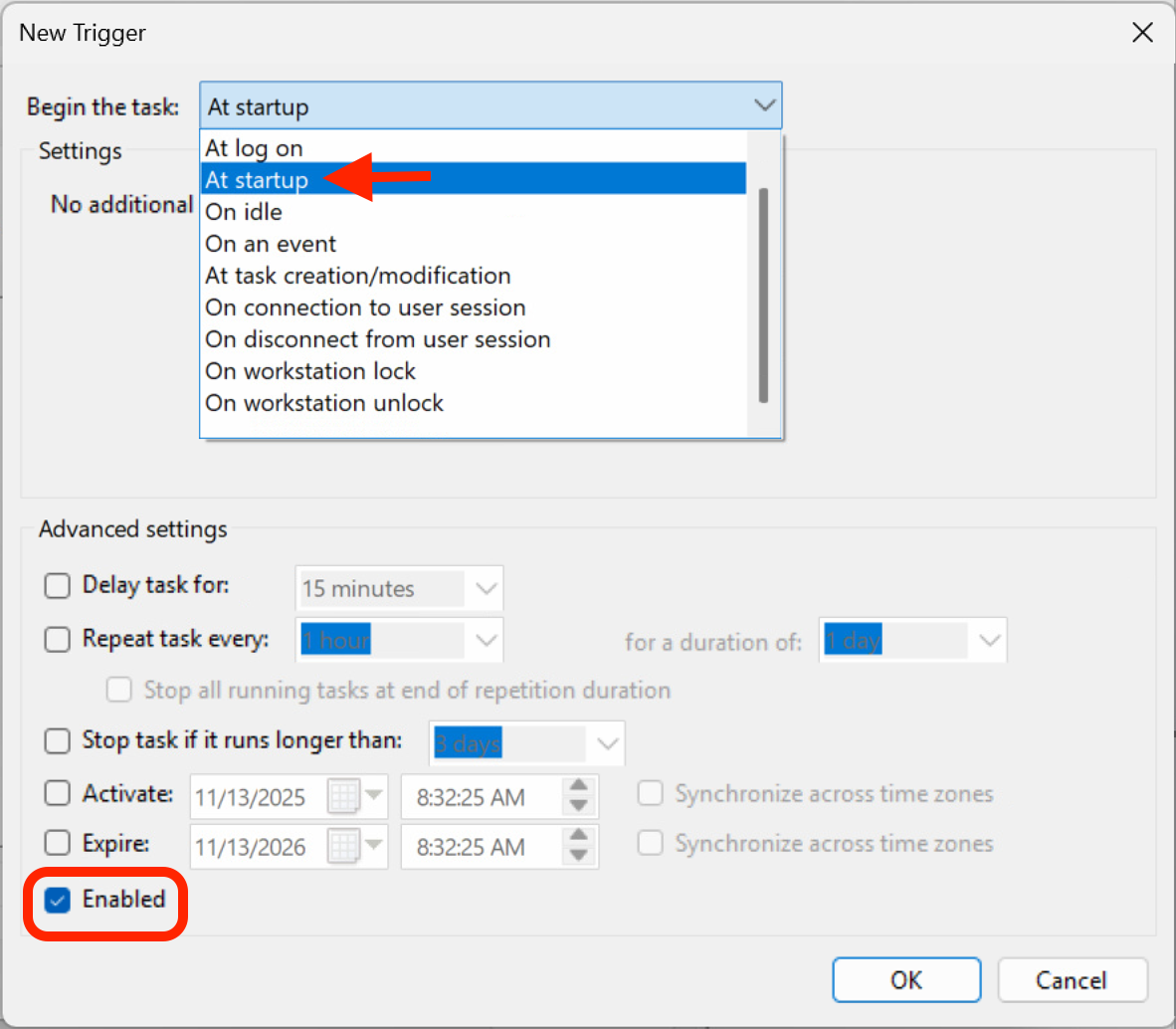Pick On an event trigger option
This screenshot has height=1029, width=1176.
(271, 244)
